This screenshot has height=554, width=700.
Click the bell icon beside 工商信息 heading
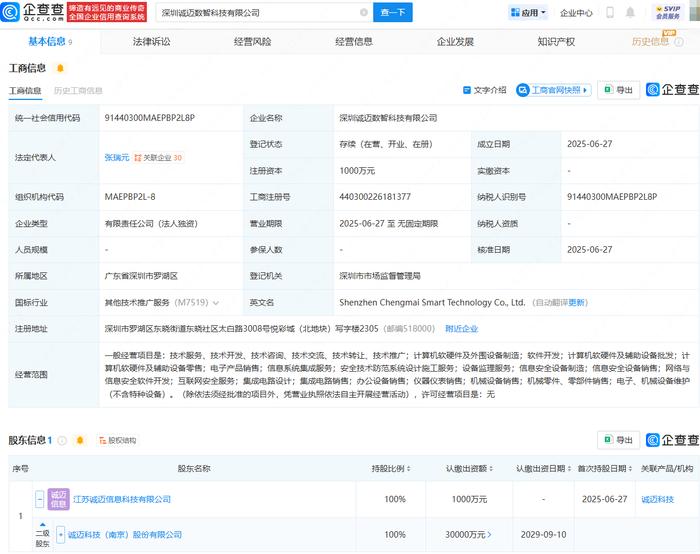tap(60, 68)
